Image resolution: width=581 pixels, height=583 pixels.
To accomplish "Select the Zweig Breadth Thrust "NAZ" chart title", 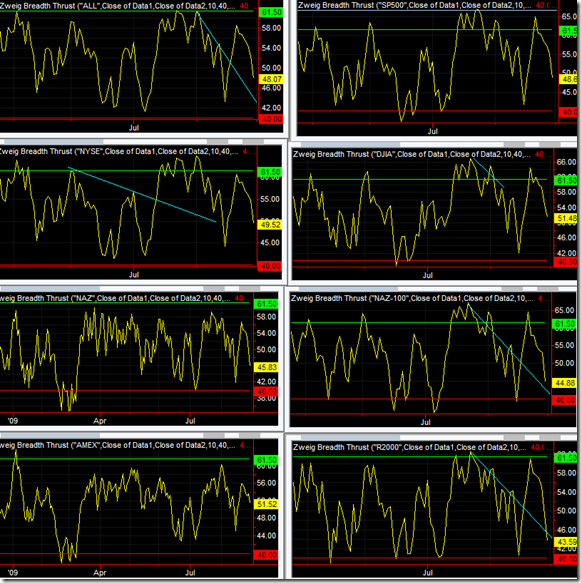I will coord(115,298).
